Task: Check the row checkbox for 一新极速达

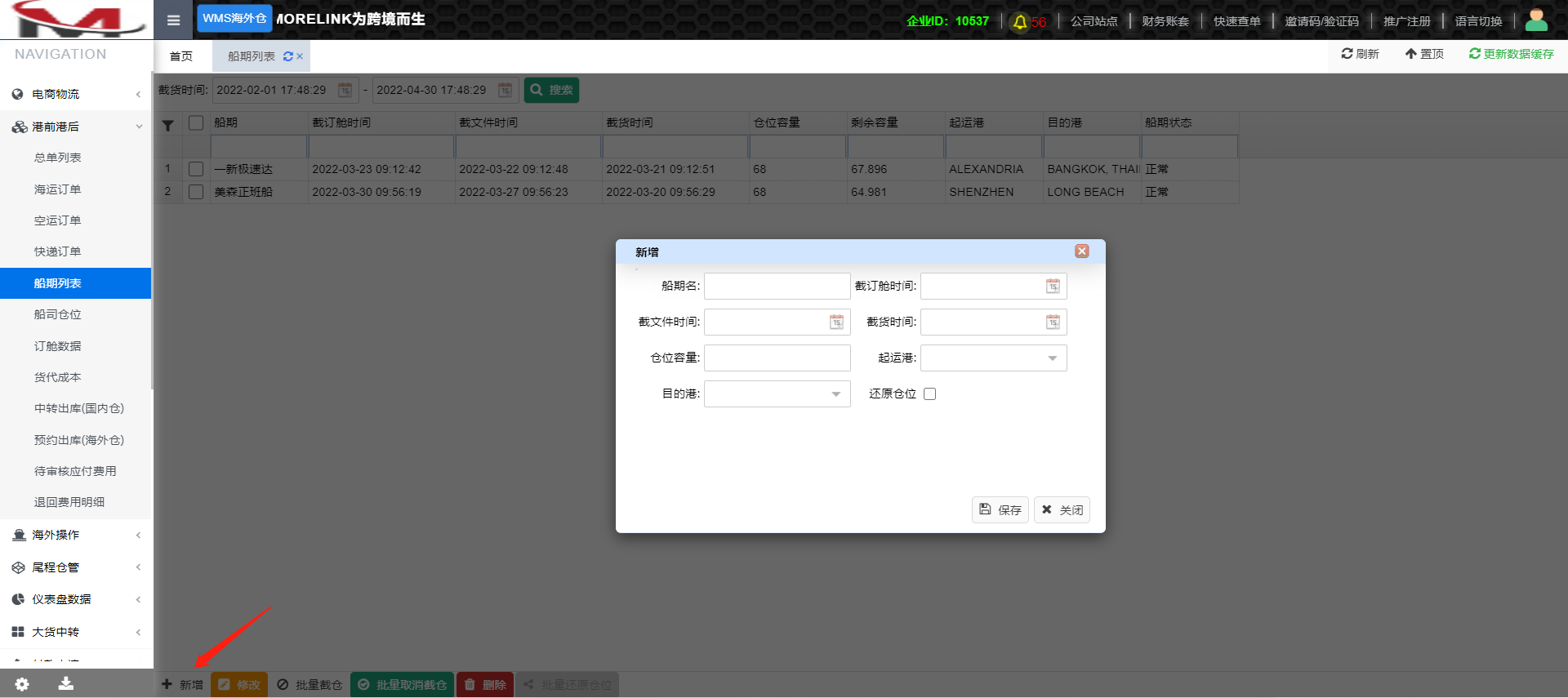Action: pyautogui.click(x=196, y=169)
